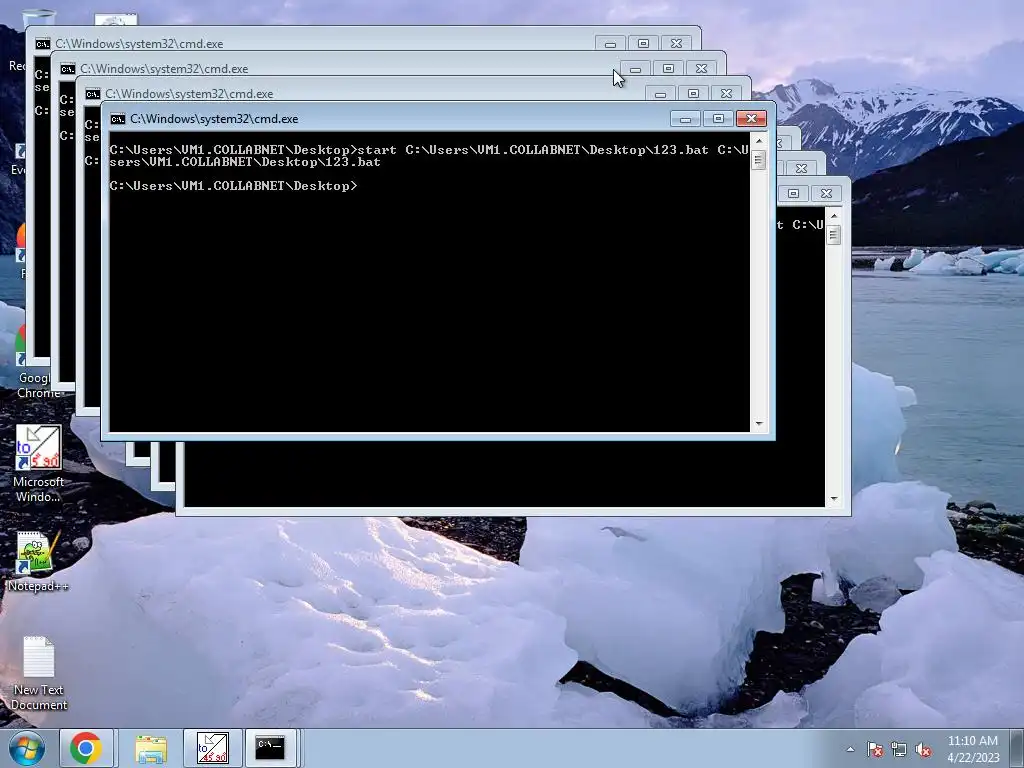The height and width of the screenshot is (768, 1024).
Task: Click the front cmd window's scrollbar thumb
Action: 758,160
